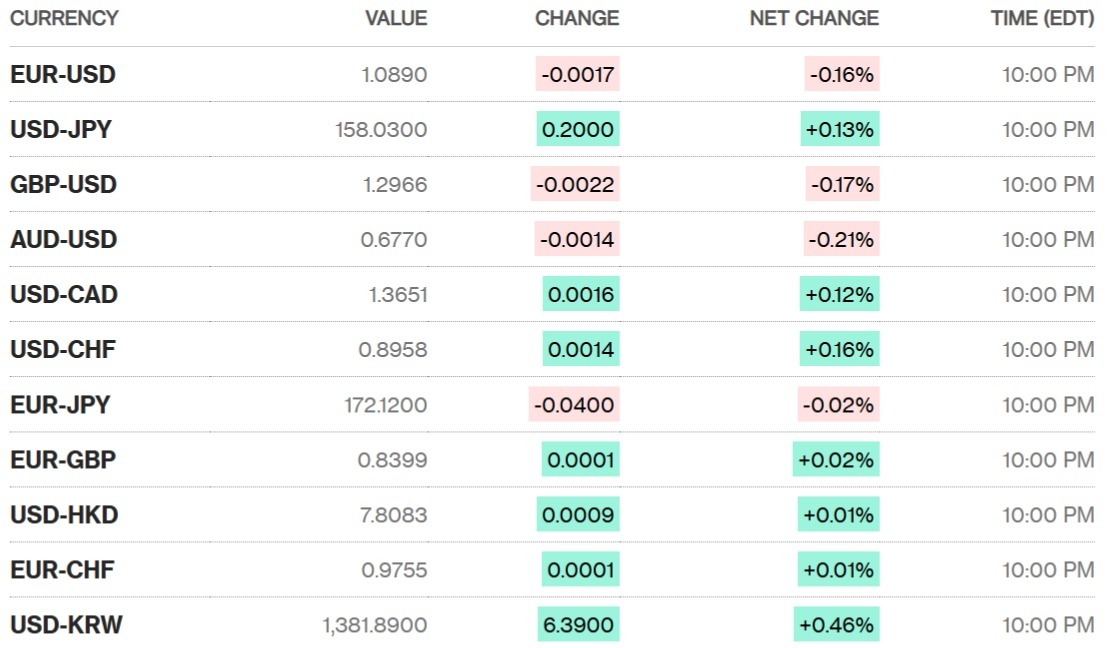This screenshot has width=1107, height=648.
Task: Open the USD-CAD quote page
Action: tap(64, 295)
